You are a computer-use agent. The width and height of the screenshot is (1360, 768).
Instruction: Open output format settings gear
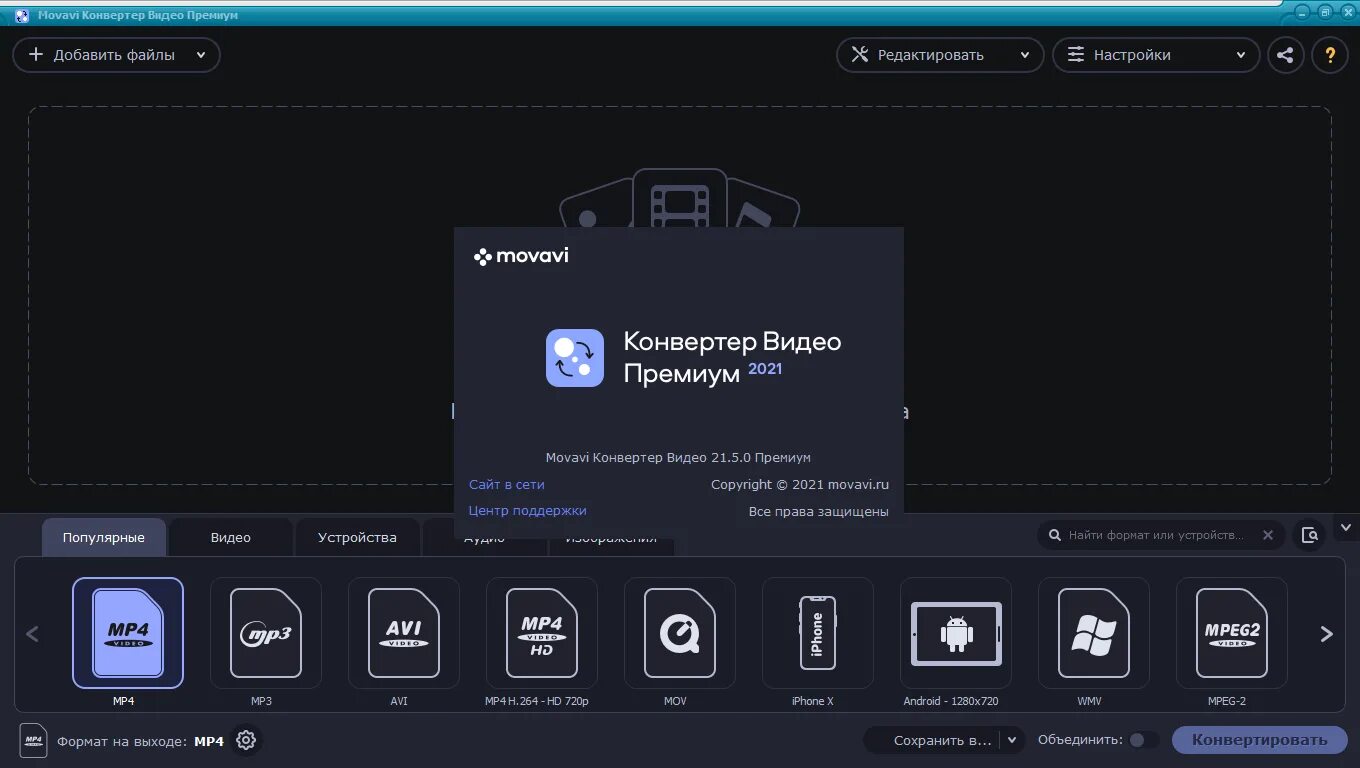click(246, 741)
